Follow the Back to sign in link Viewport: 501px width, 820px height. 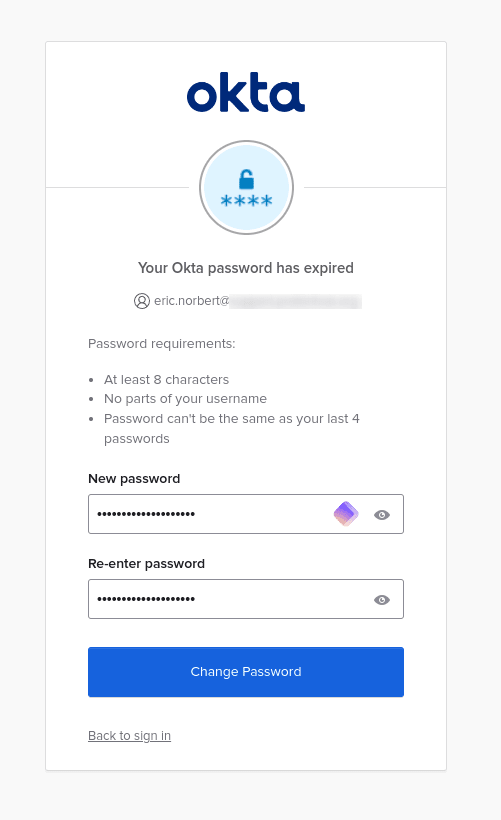click(130, 736)
